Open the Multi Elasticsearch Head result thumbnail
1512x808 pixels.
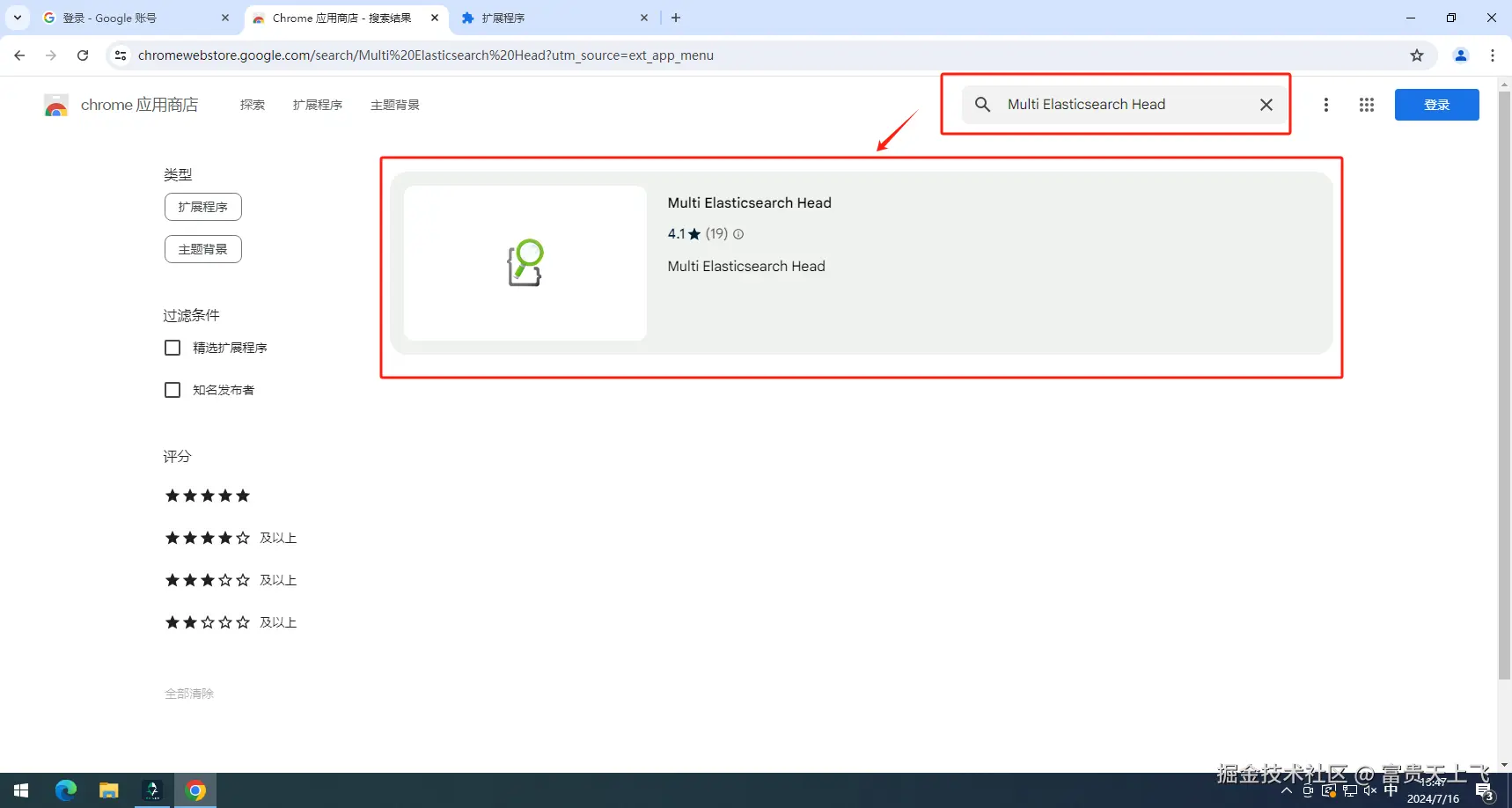(525, 263)
